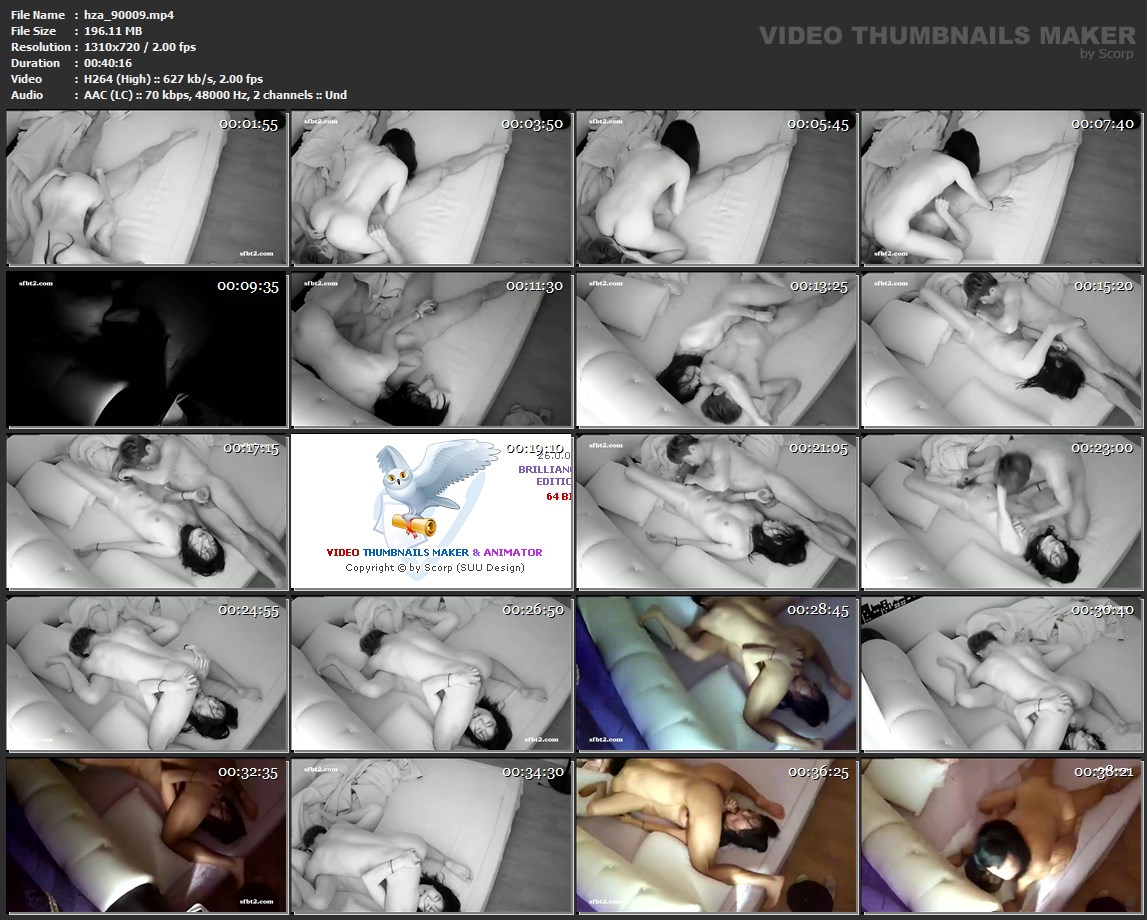Select the thumbnail stamped 00:23:00

[1001, 512]
